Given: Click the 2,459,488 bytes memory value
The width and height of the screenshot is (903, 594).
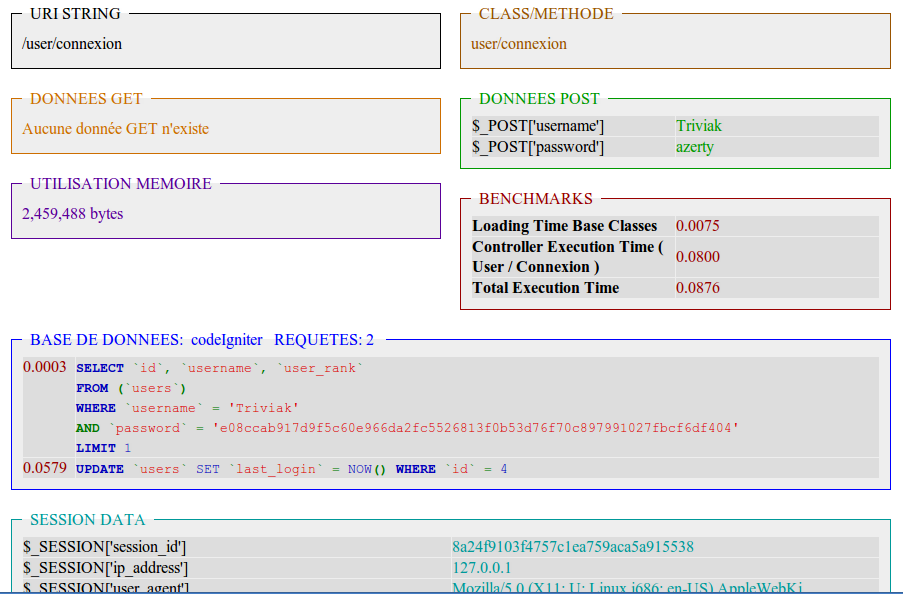Looking at the screenshot, I should [73, 214].
